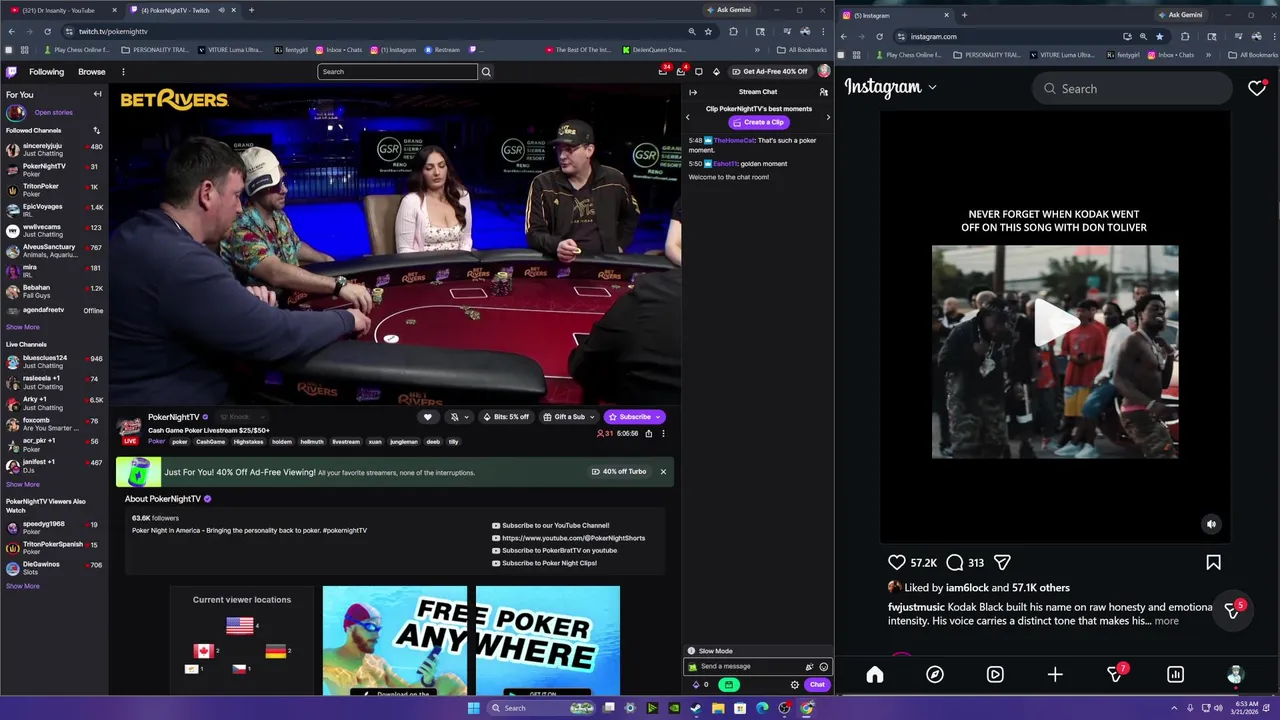Click the Instagram search field
Image resolution: width=1280 pixels, height=720 pixels.
tap(1132, 89)
